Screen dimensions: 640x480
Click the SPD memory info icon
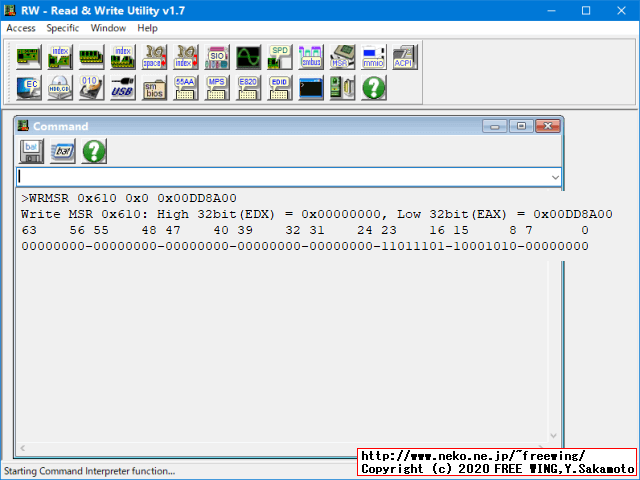[279, 56]
